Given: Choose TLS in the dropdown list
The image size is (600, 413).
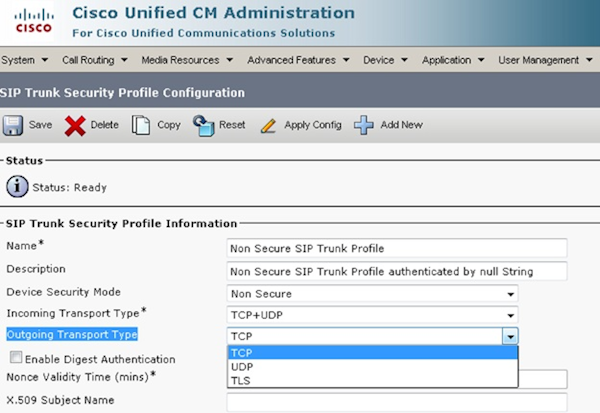Looking at the screenshot, I should 240,380.
